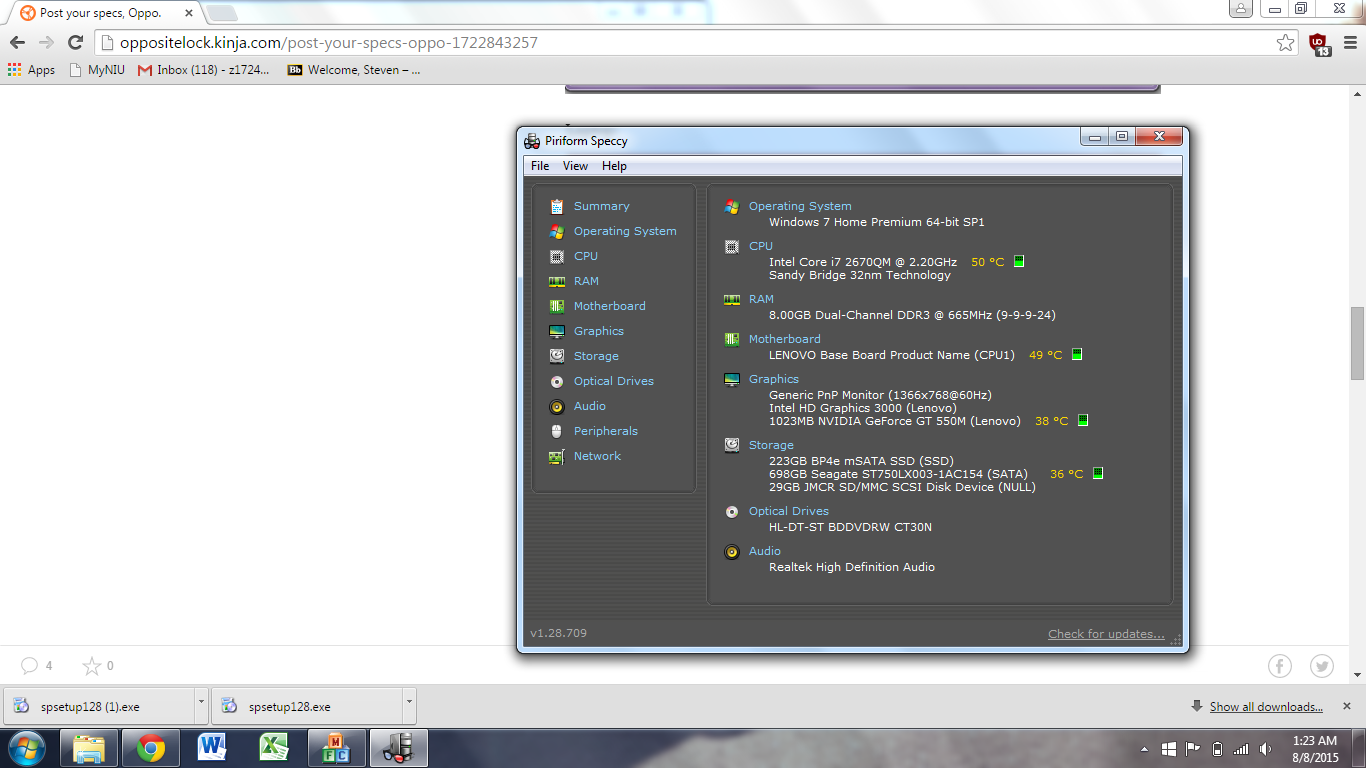Open Excel from the taskbar
Image resolution: width=1366 pixels, height=768 pixels.
pos(275,748)
